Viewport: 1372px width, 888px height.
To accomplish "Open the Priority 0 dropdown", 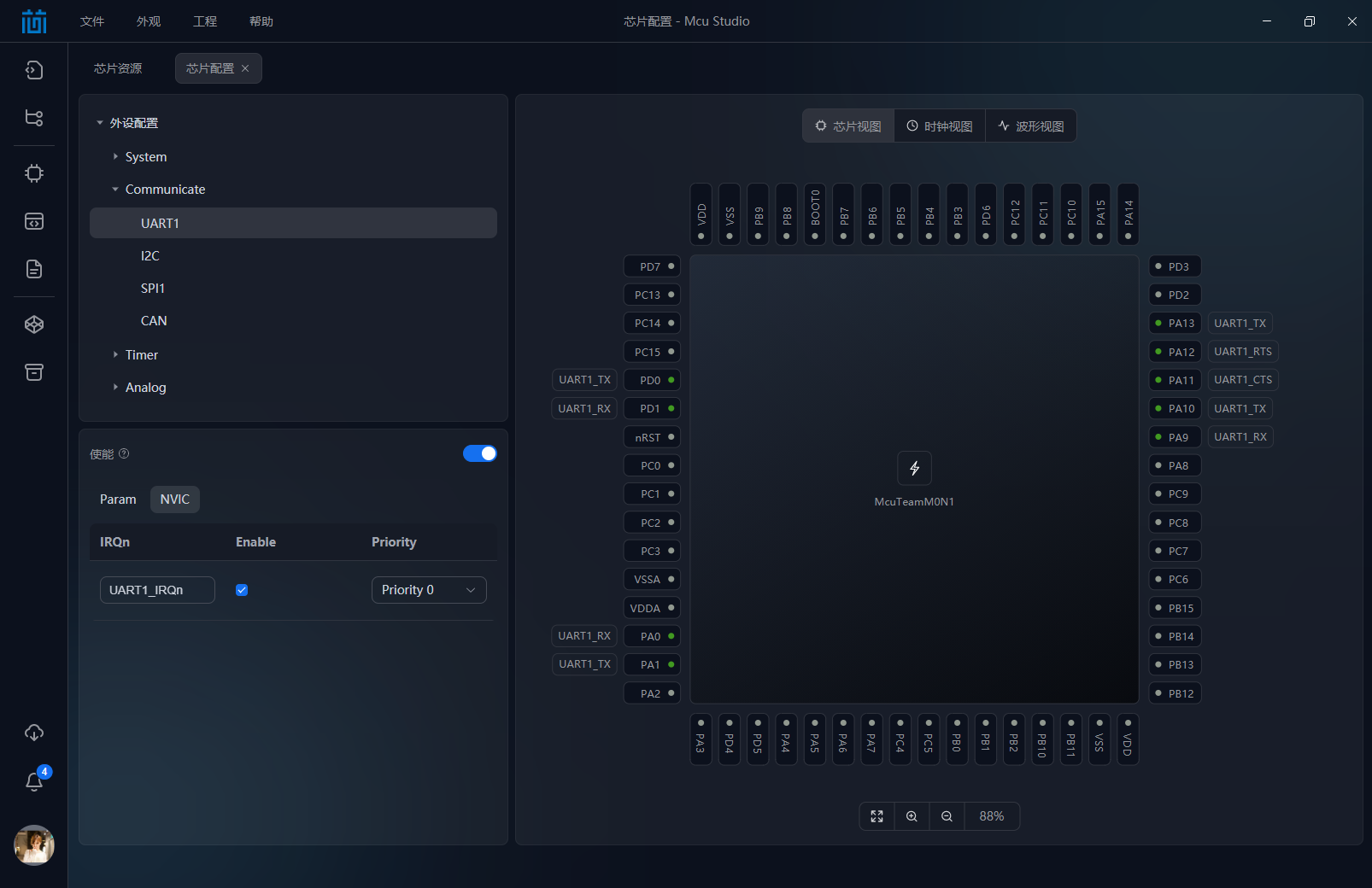I will point(429,589).
